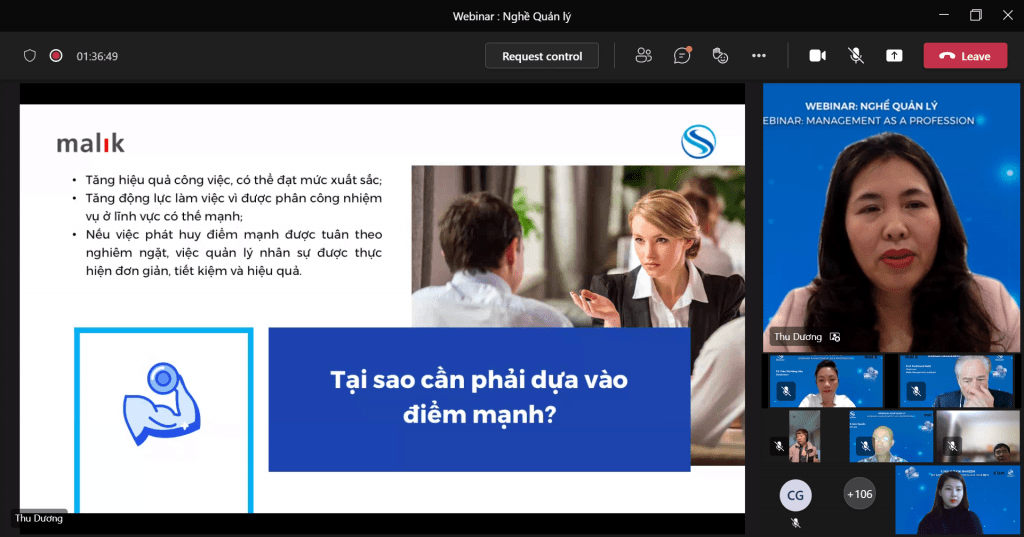Click the meeting elapsed time 01:36:49
The height and width of the screenshot is (537, 1024).
pyautogui.click(x=98, y=56)
